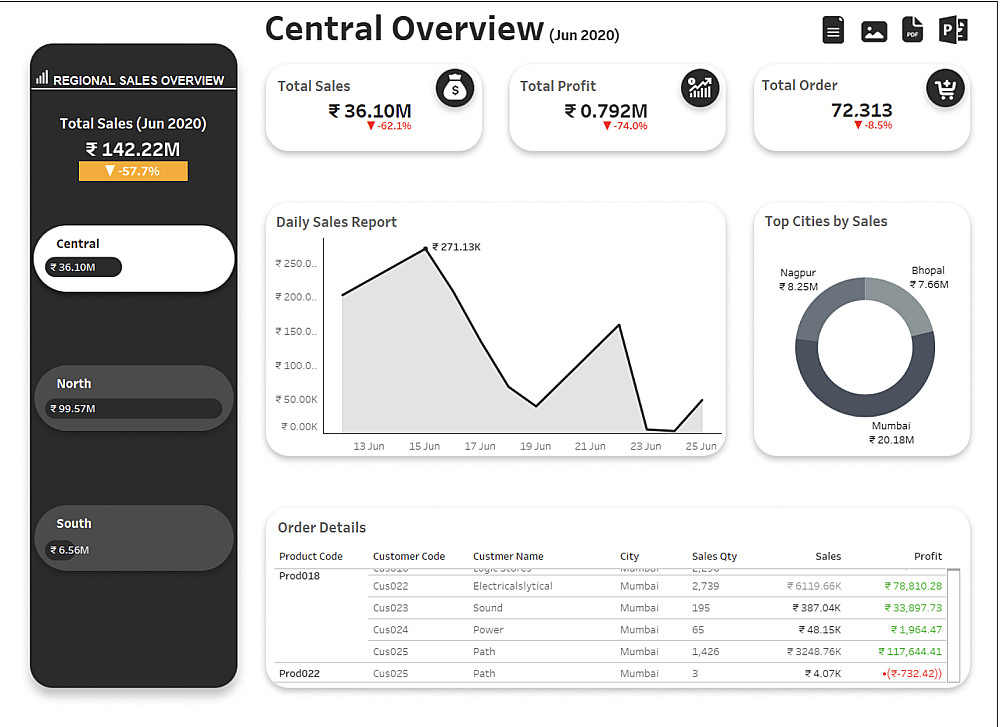Click the ₹ 36.10M pill under Central
1000x727 pixels.
(83, 267)
